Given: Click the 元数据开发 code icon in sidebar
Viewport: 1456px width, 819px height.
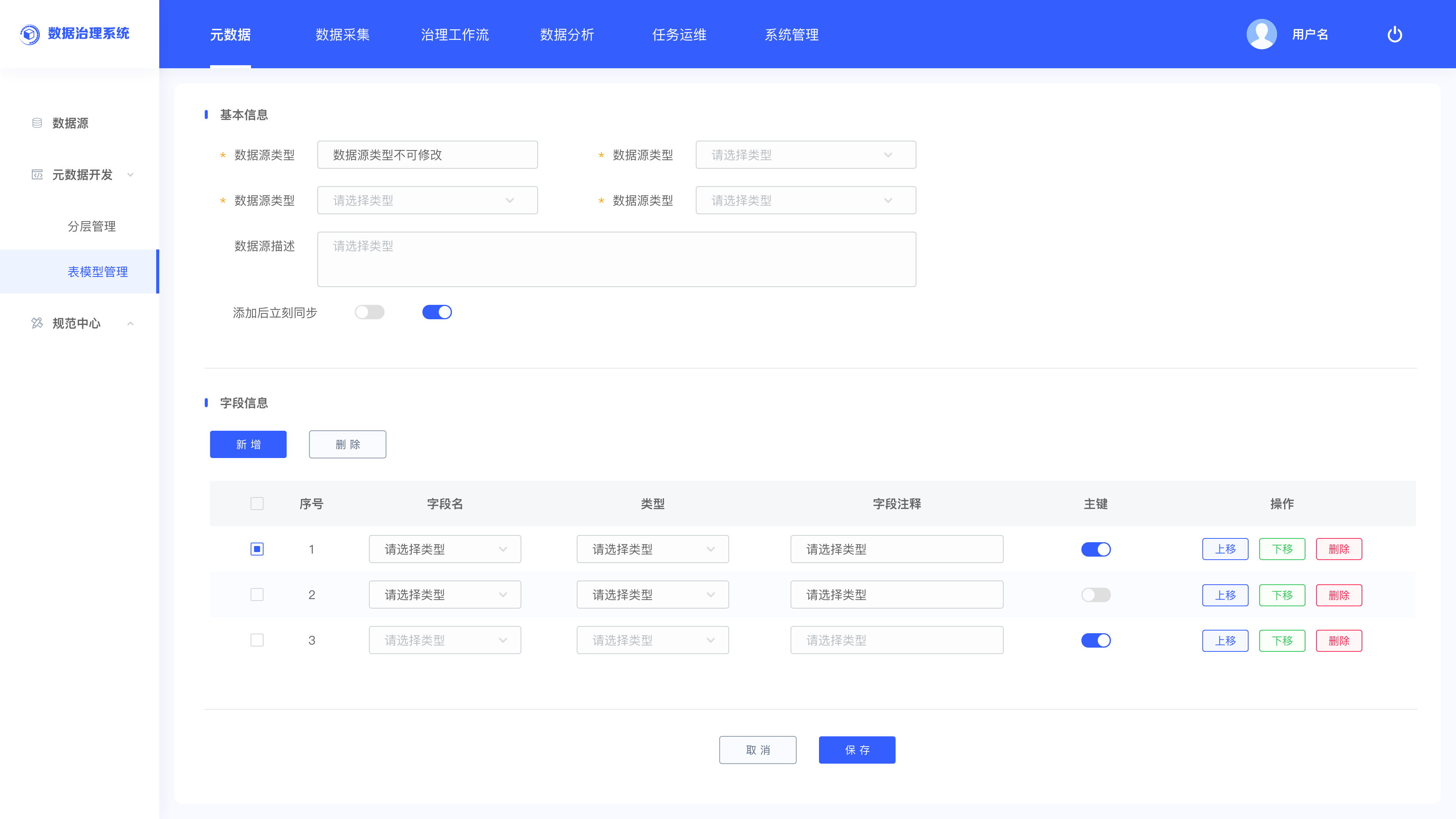Looking at the screenshot, I should pyautogui.click(x=37, y=175).
